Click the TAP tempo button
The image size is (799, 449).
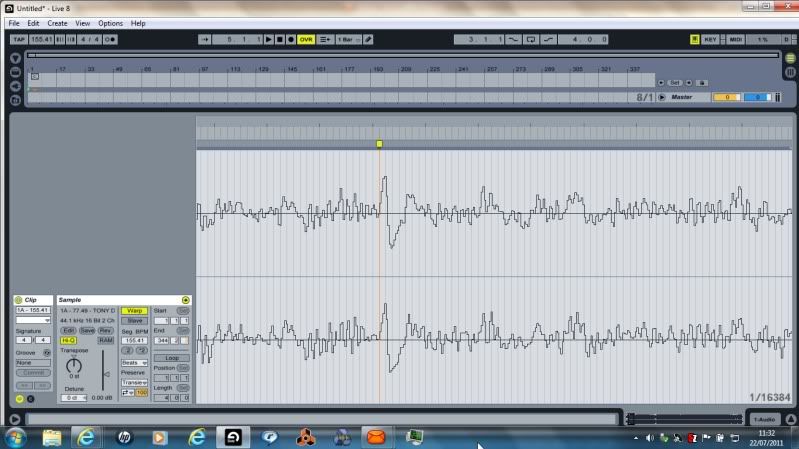(x=18, y=39)
